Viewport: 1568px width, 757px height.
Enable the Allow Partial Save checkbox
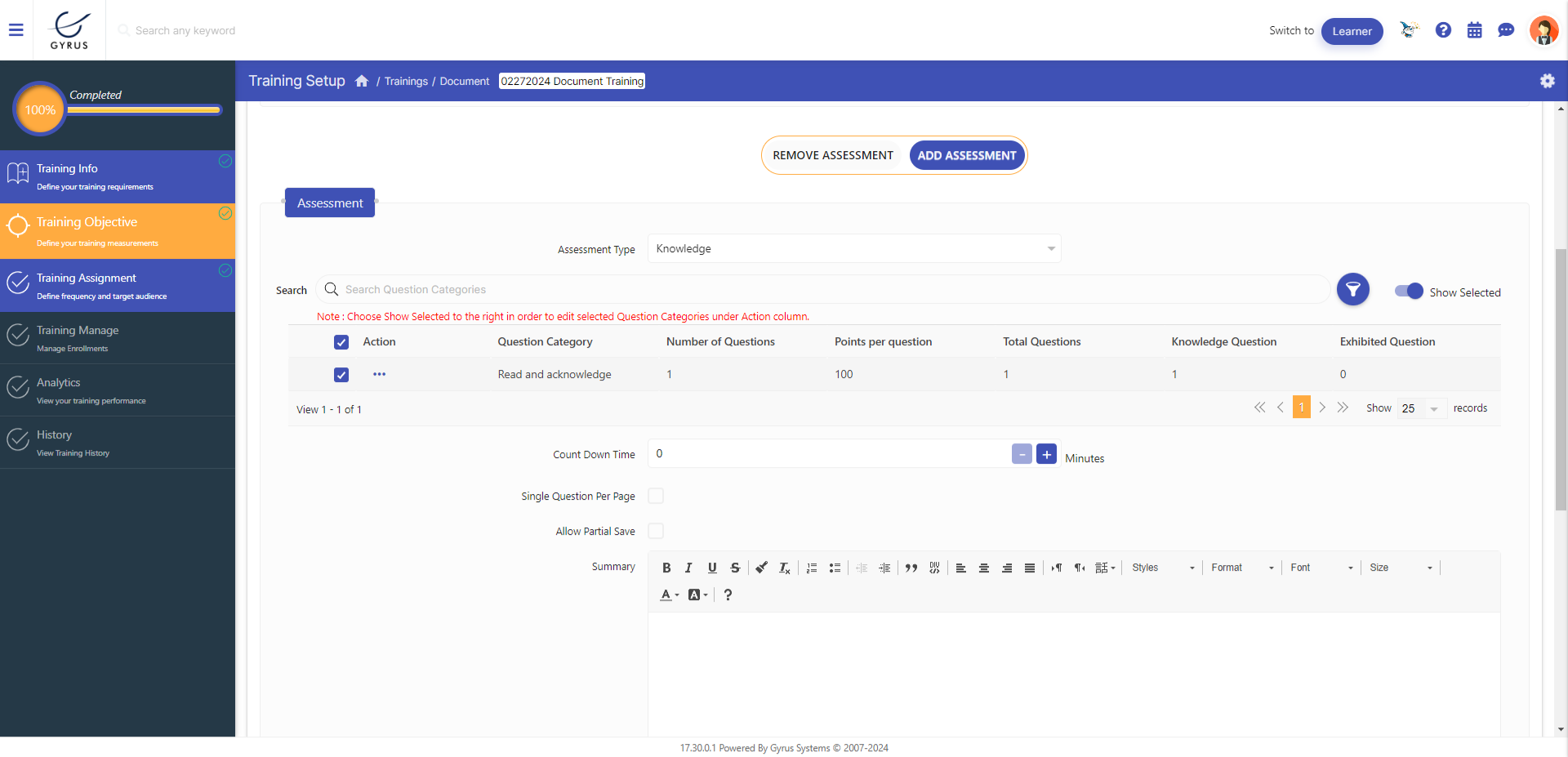click(x=656, y=531)
